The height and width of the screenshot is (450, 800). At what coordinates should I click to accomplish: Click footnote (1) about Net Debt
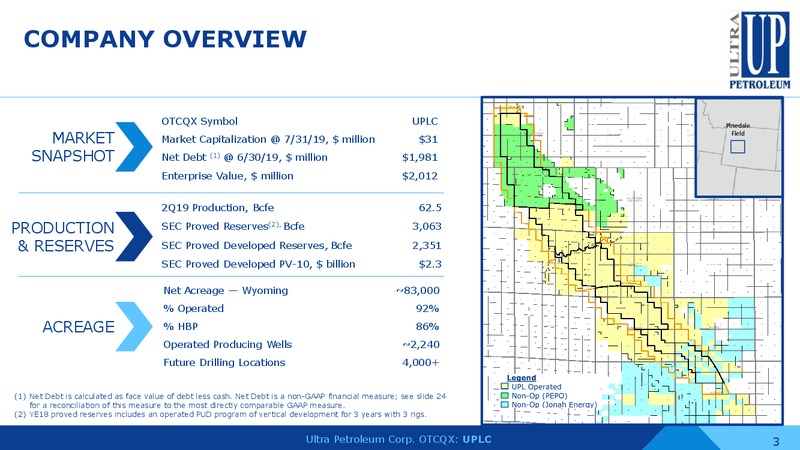point(230,401)
